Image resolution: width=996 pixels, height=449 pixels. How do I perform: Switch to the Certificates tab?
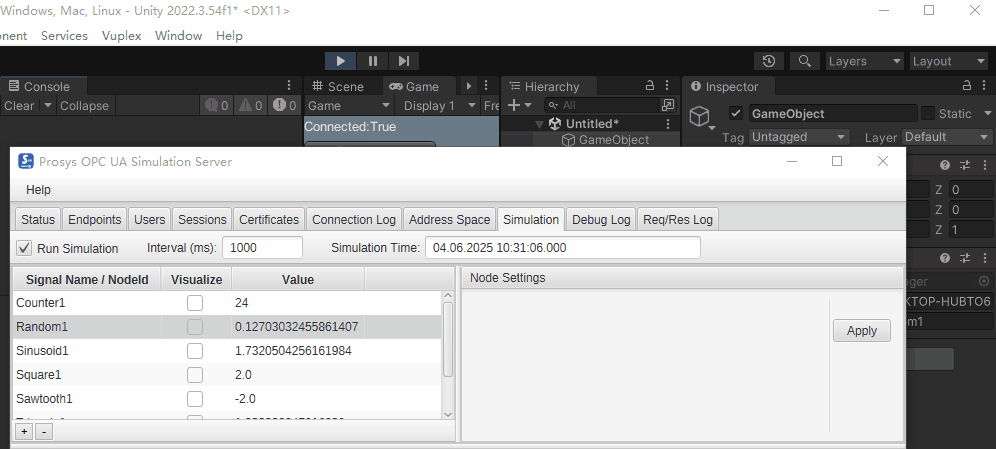[269, 219]
